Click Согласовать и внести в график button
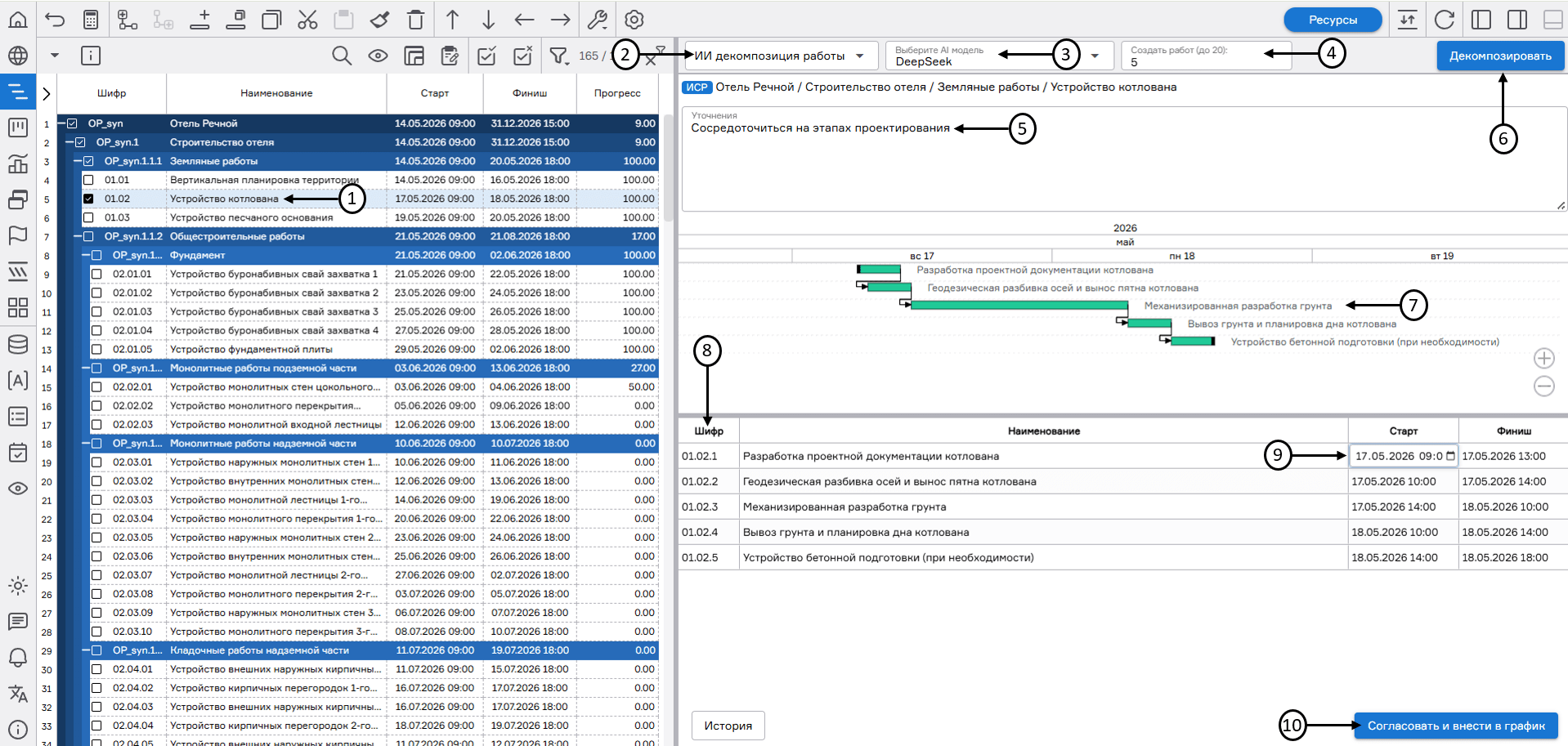The width and height of the screenshot is (1568, 746). 1456,726
